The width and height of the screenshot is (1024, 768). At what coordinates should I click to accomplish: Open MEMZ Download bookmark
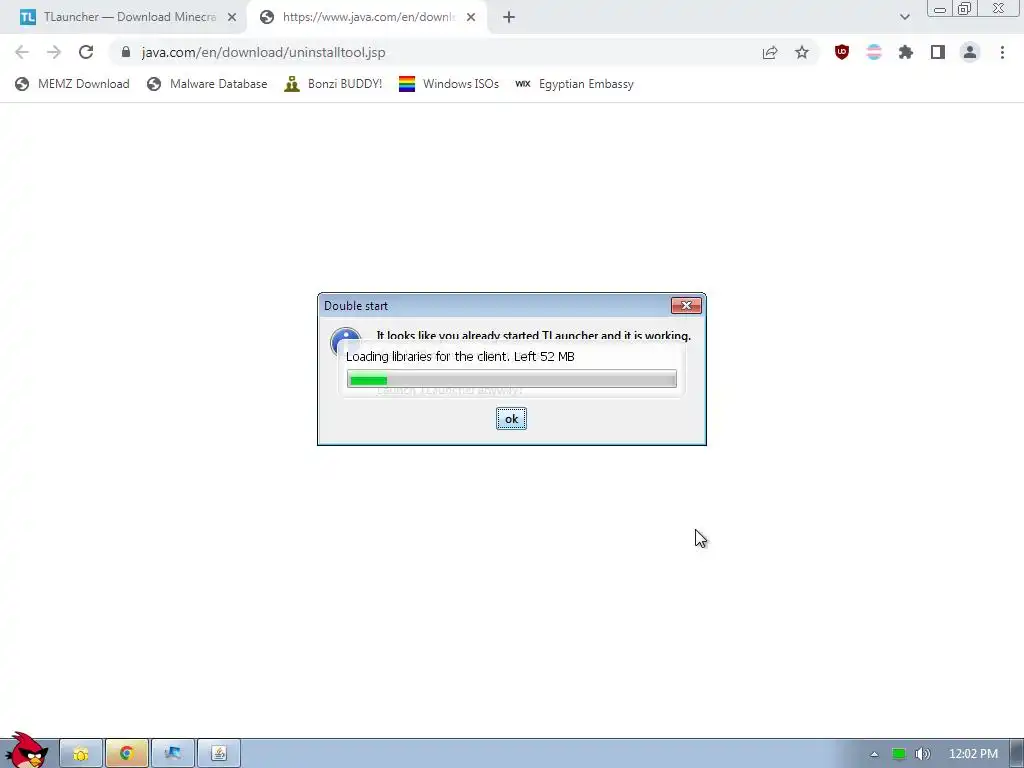point(72,84)
